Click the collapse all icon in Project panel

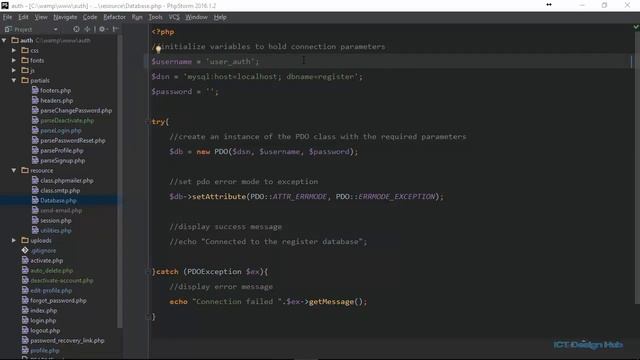[x=87, y=29]
